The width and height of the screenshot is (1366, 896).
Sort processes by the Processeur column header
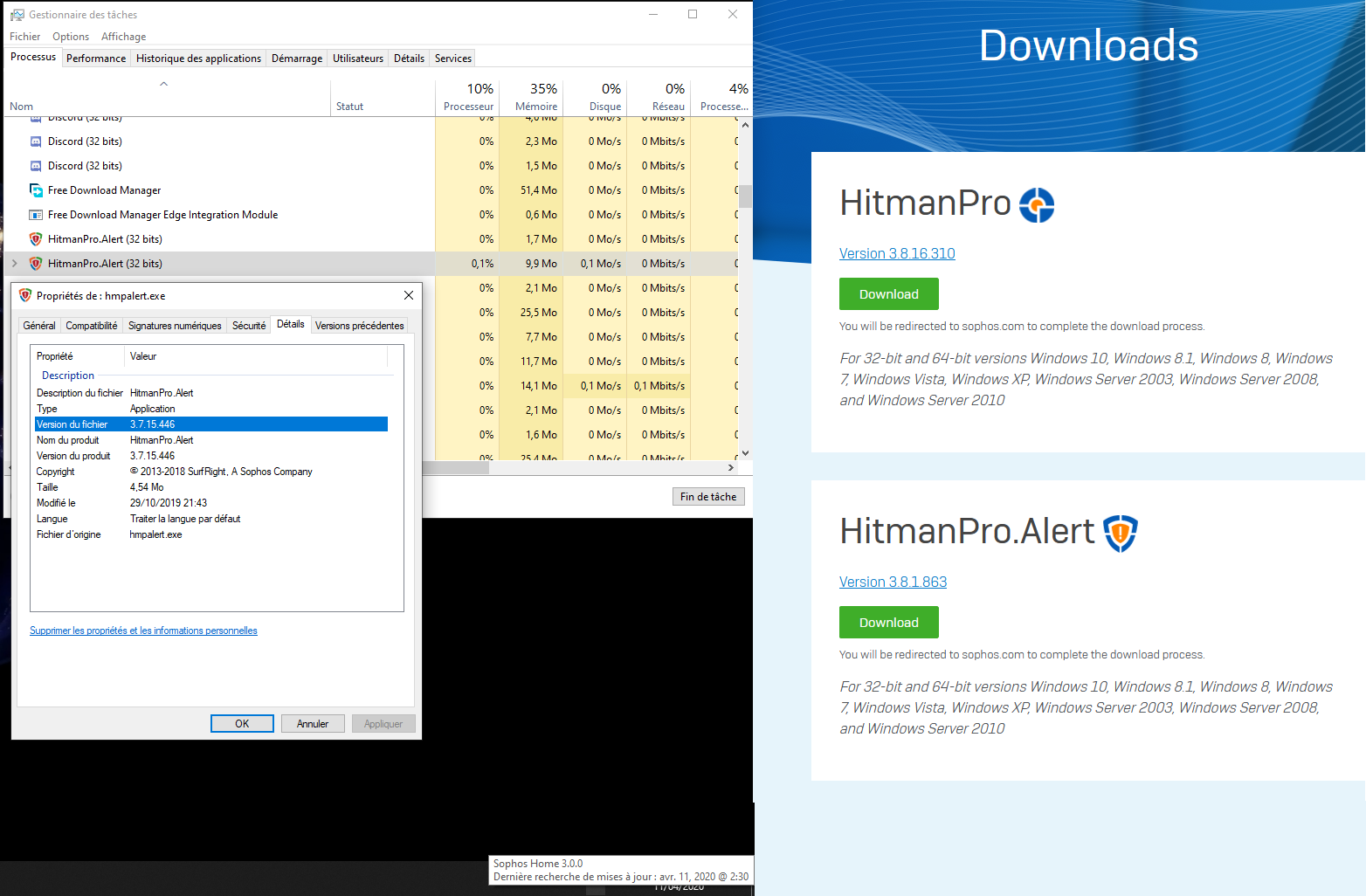(x=467, y=98)
